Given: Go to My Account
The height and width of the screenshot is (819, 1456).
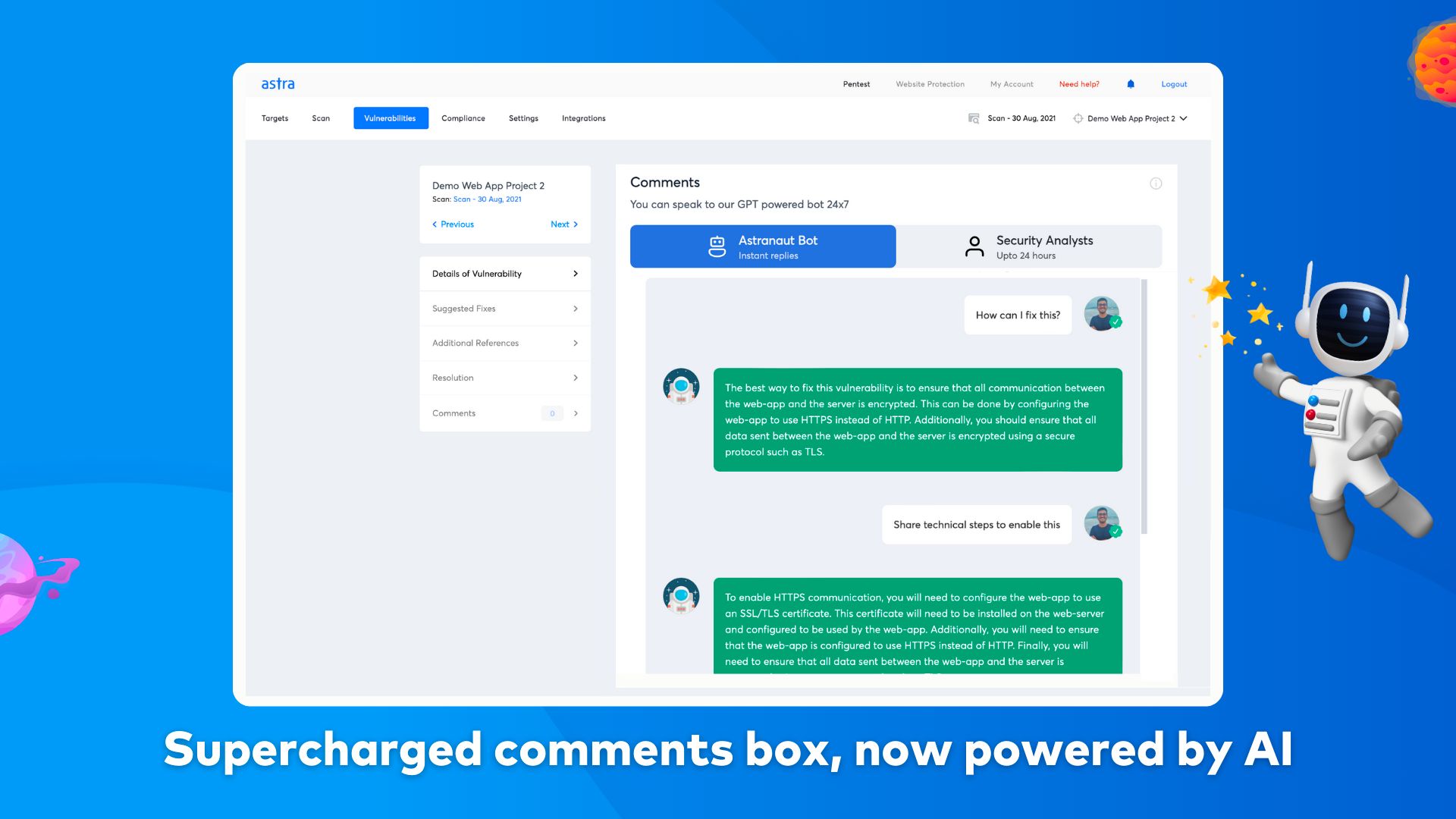Looking at the screenshot, I should 1012,84.
